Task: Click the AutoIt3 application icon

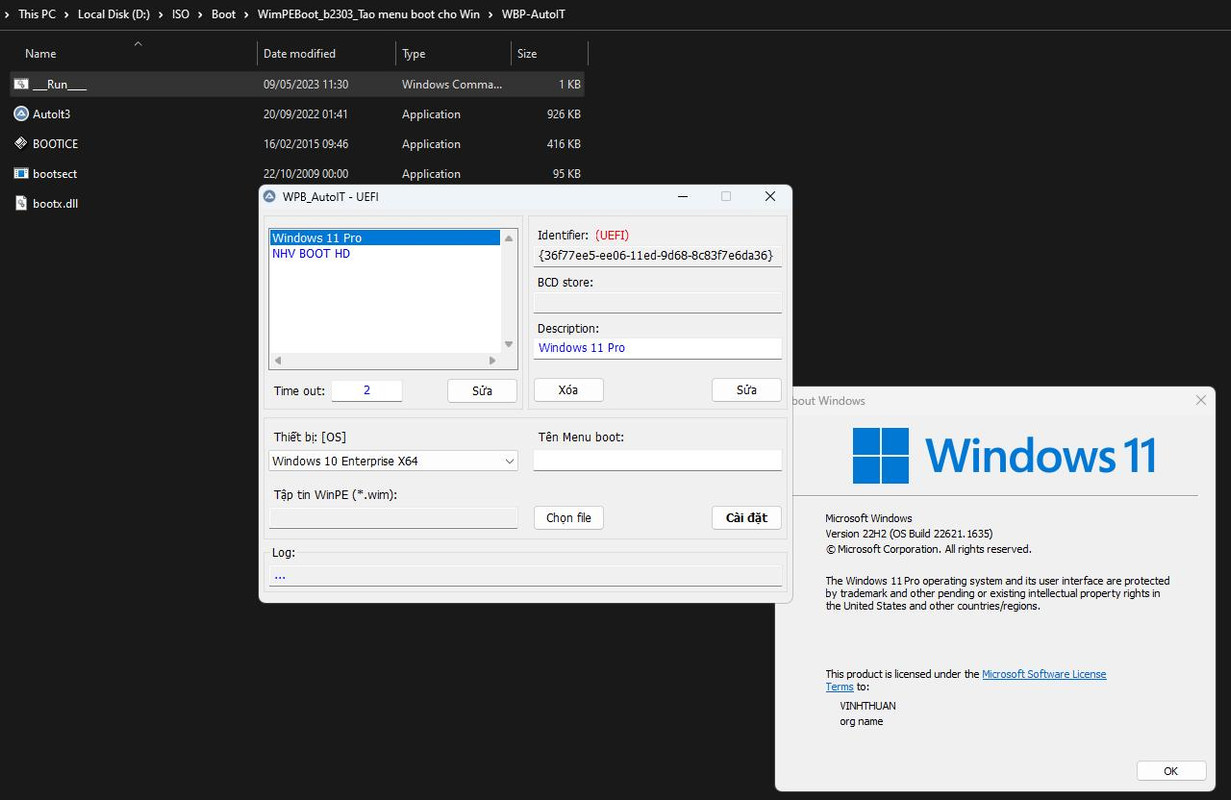Action: pos(21,114)
